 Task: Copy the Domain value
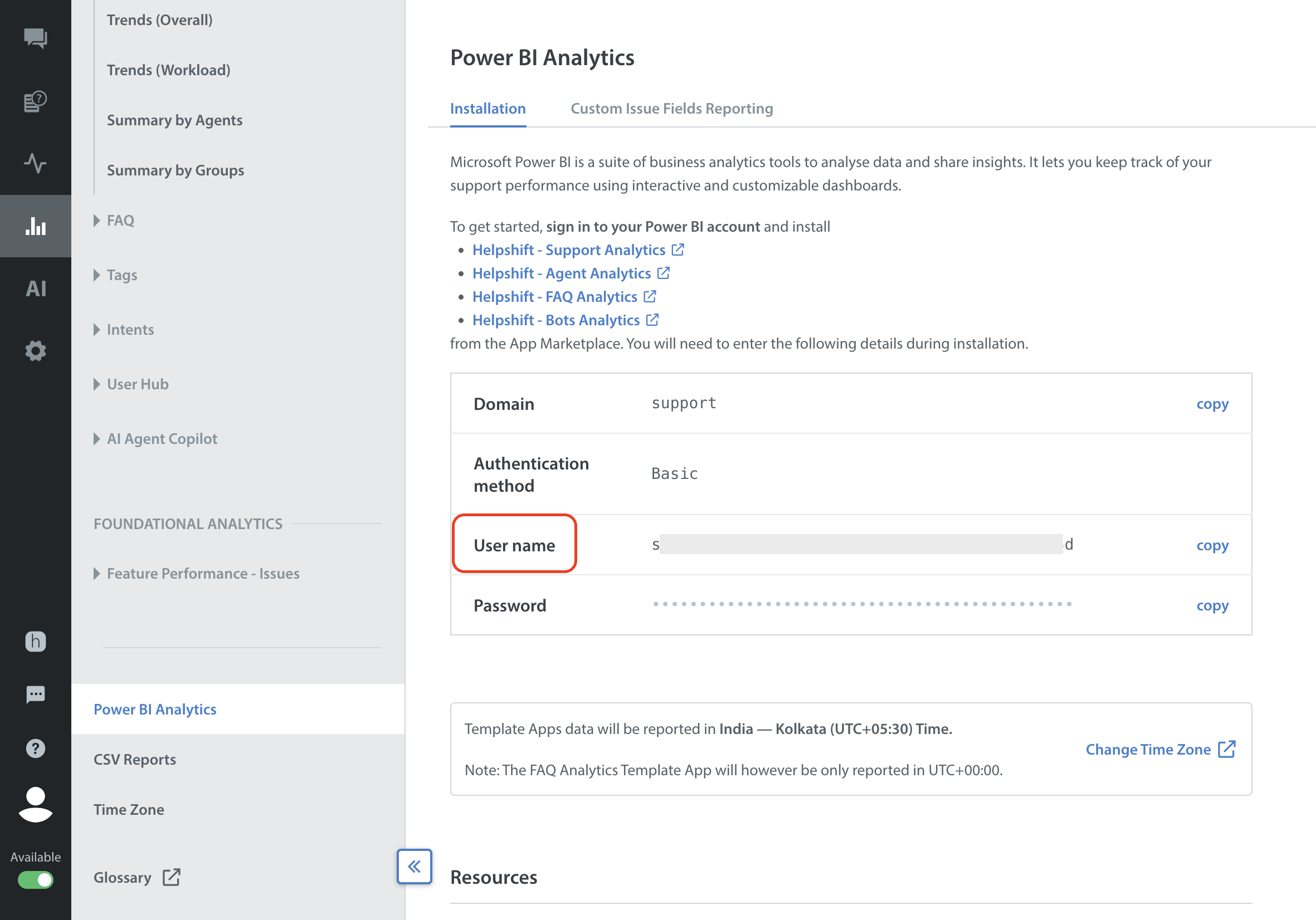click(x=1212, y=404)
